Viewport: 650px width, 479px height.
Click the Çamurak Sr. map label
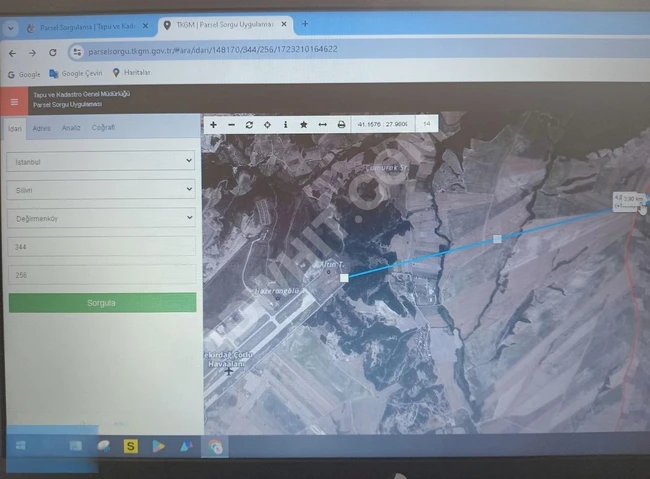coord(387,168)
